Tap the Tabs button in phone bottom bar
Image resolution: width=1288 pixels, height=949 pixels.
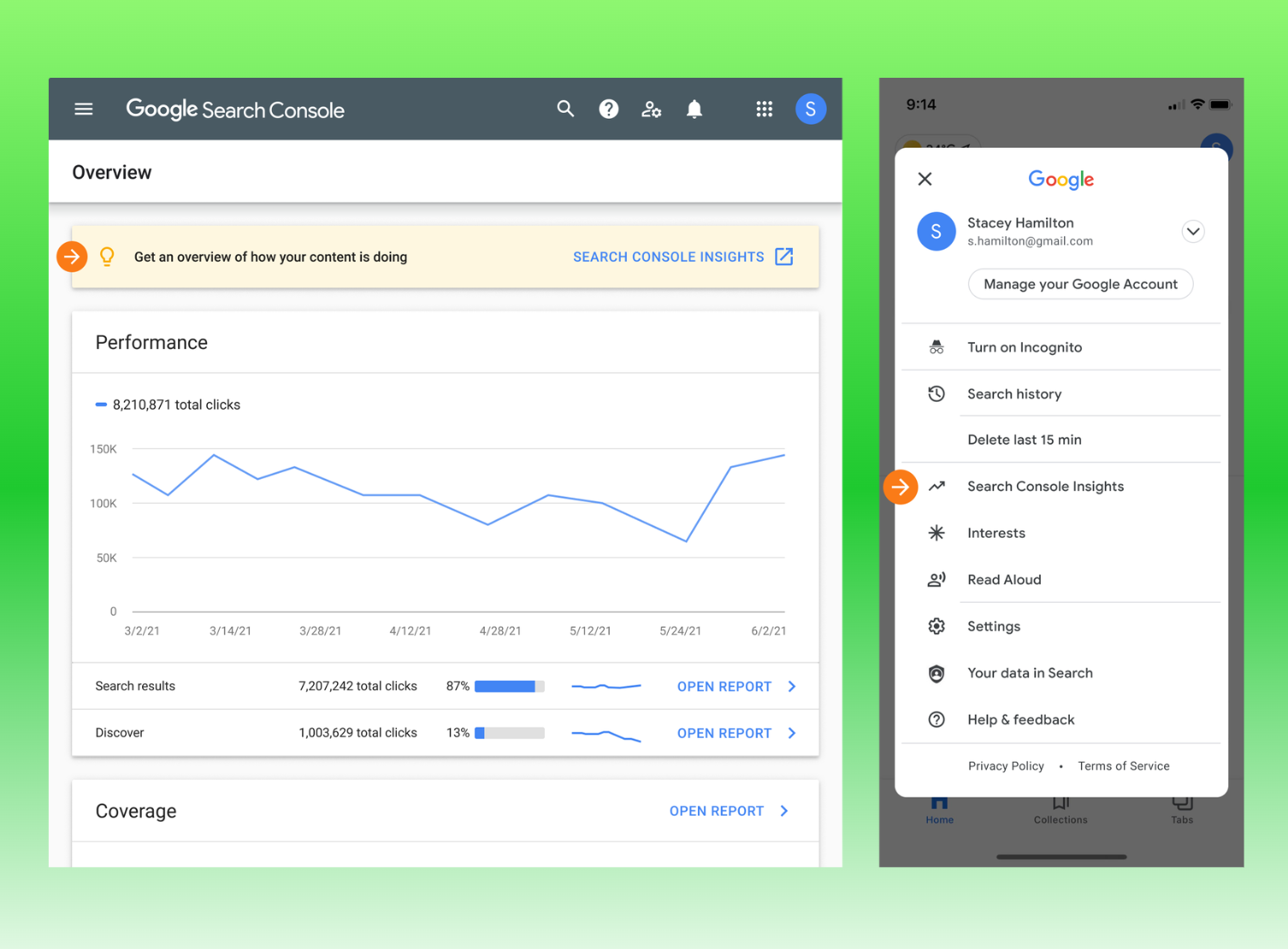[x=1182, y=810]
